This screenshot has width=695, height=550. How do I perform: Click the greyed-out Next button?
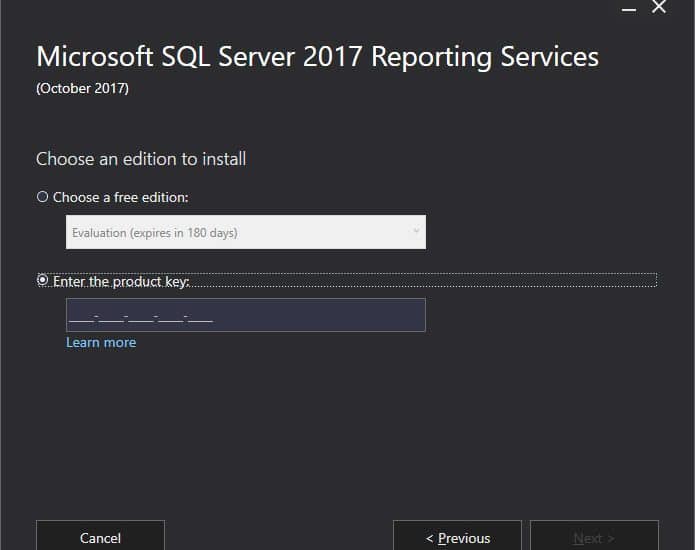point(594,535)
